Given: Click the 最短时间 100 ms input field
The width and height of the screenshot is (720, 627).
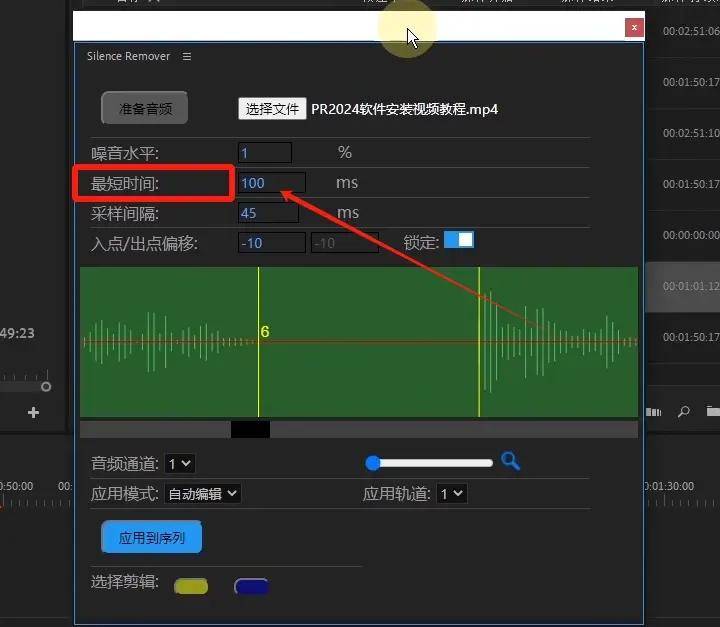Looking at the screenshot, I should tap(272, 183).
